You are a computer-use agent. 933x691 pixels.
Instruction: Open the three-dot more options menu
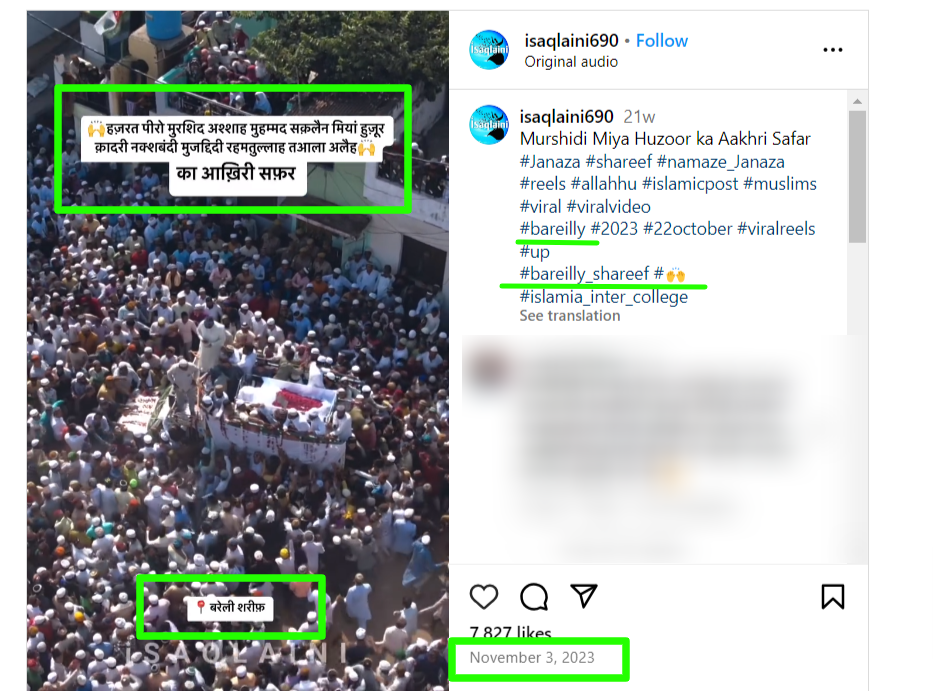[x=832, y=50]
